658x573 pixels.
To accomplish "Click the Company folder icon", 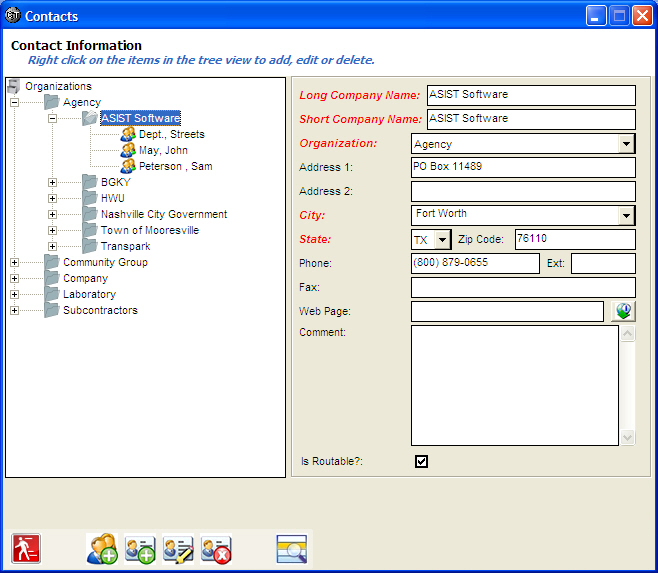I will coord(52,278).
